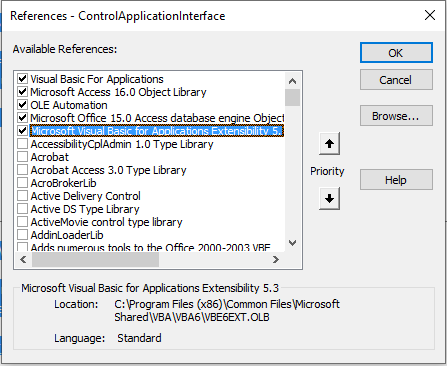Select 'Microsoft Access 16.0 Object Library' row
Viewport: 447px width, 366px height.
(x=118, y=92)
